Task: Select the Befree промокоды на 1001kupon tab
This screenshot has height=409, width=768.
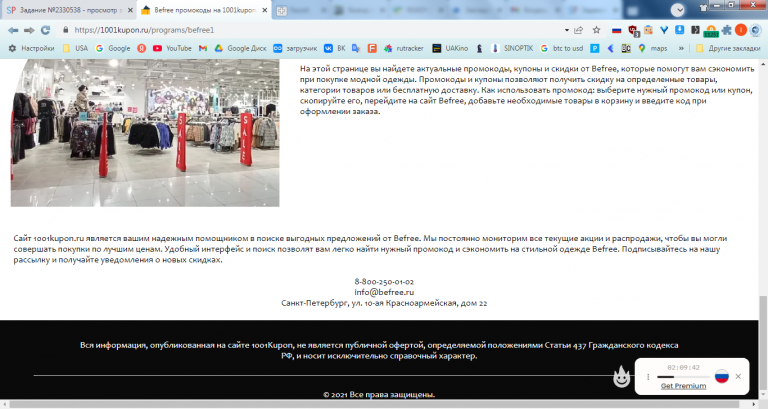Action: 204,10
